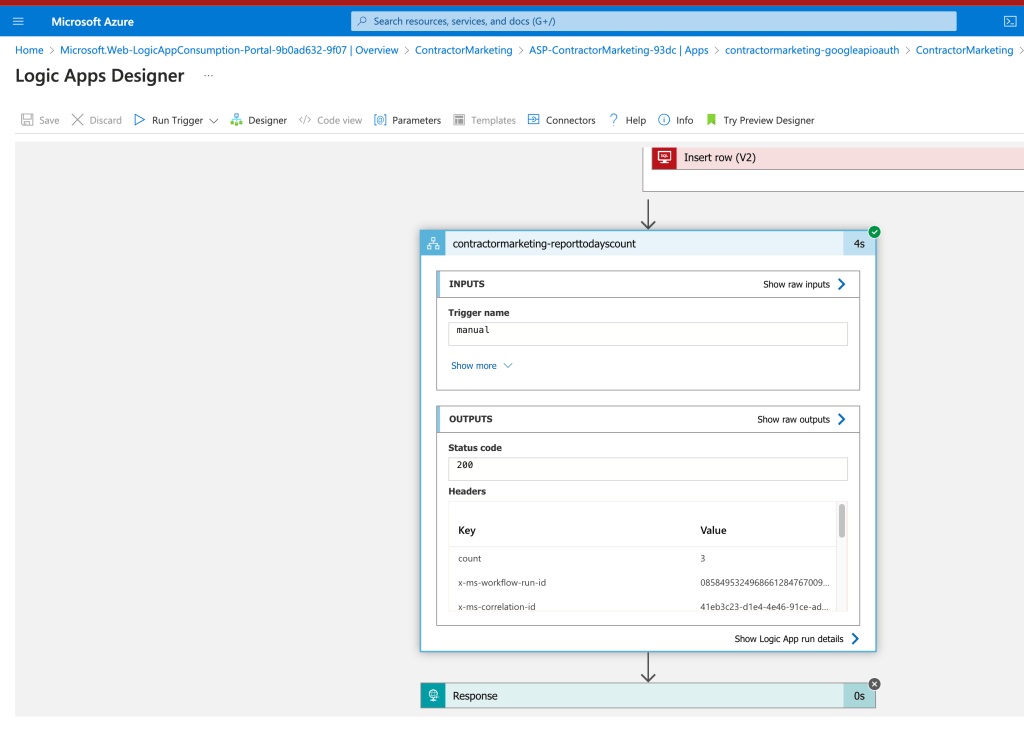This screenshot has height=731, width=1024.
Task: Click the Value column header
Action: [x=713, y=530]
